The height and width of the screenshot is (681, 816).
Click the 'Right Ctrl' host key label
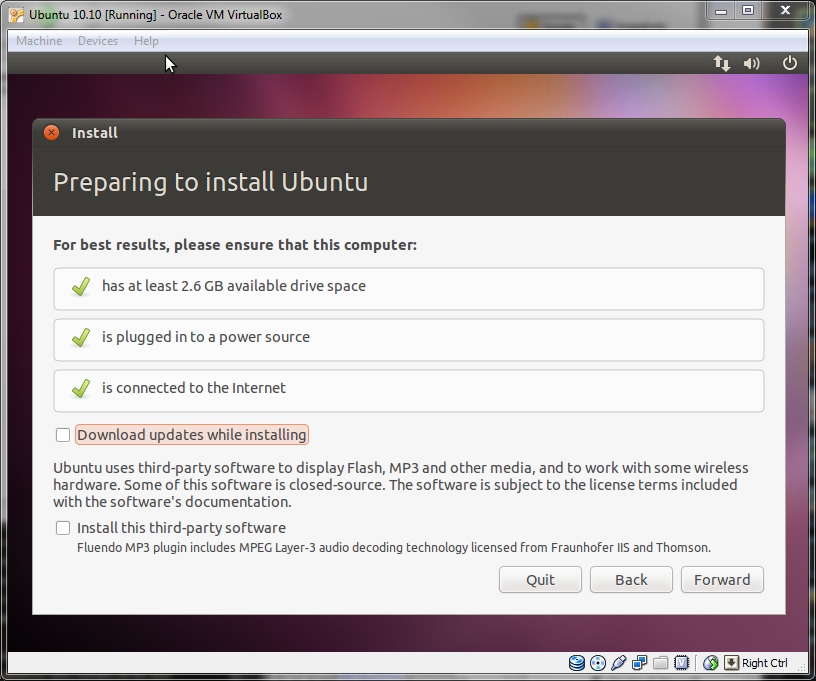coord(764,663)
